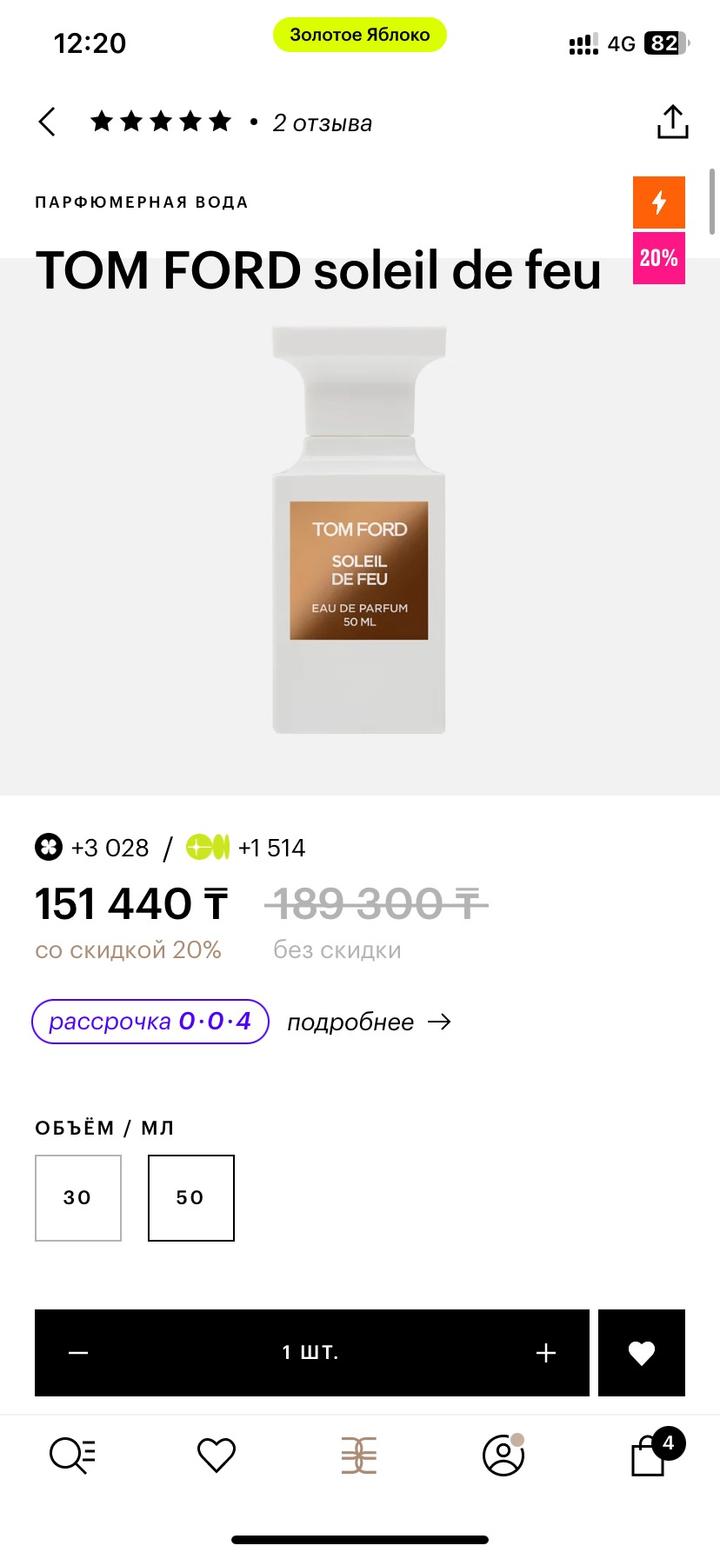Image resolution: width=720 pixels, height=1558 pixels.
Task: Decrease quantity with minus button
Action: 79,1353
